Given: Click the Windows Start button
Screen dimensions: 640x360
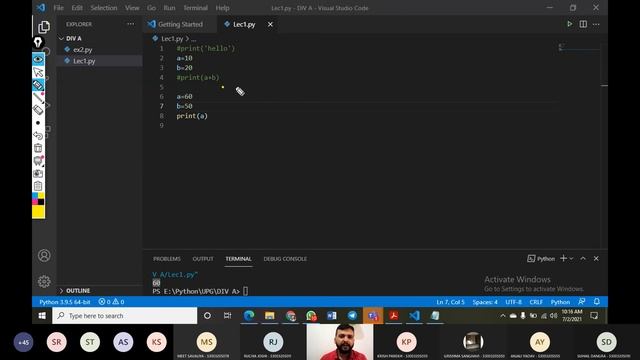Looking at the screenshot, I should point(42,316).
